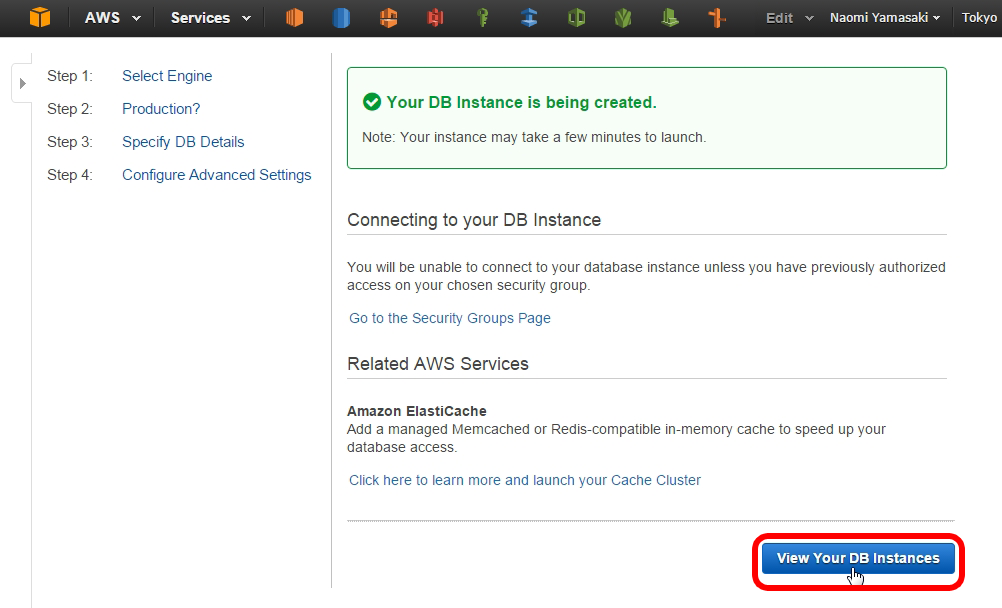Select the 'Your DB Instance is being created.' text
Image resolution: width=1002 pixels, height=608 pixels.
(521, 102)
